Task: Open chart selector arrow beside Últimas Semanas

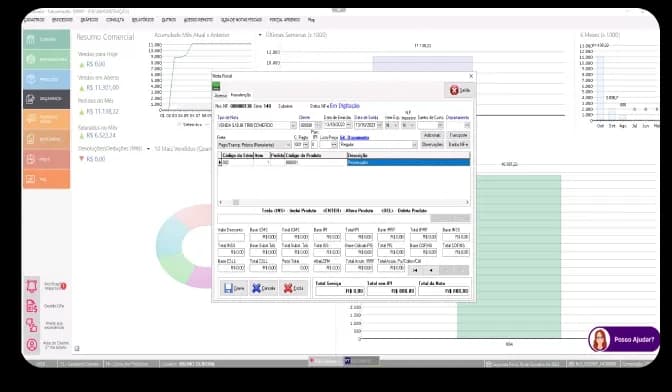Action: (260, 35)
